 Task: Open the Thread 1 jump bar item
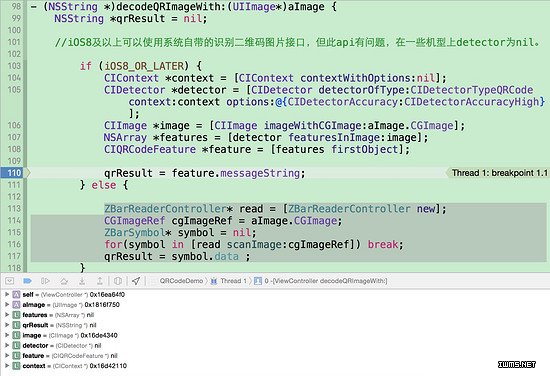229,281
